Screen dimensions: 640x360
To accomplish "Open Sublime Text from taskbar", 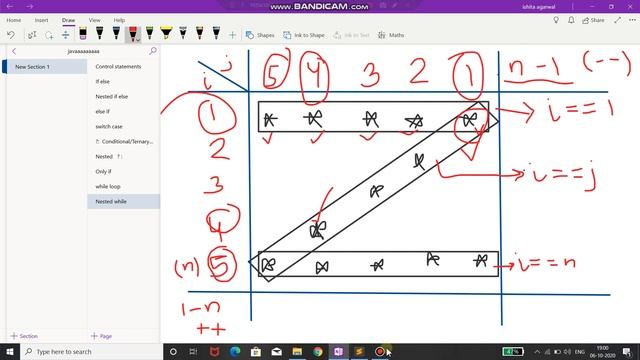I will point(359,351).
